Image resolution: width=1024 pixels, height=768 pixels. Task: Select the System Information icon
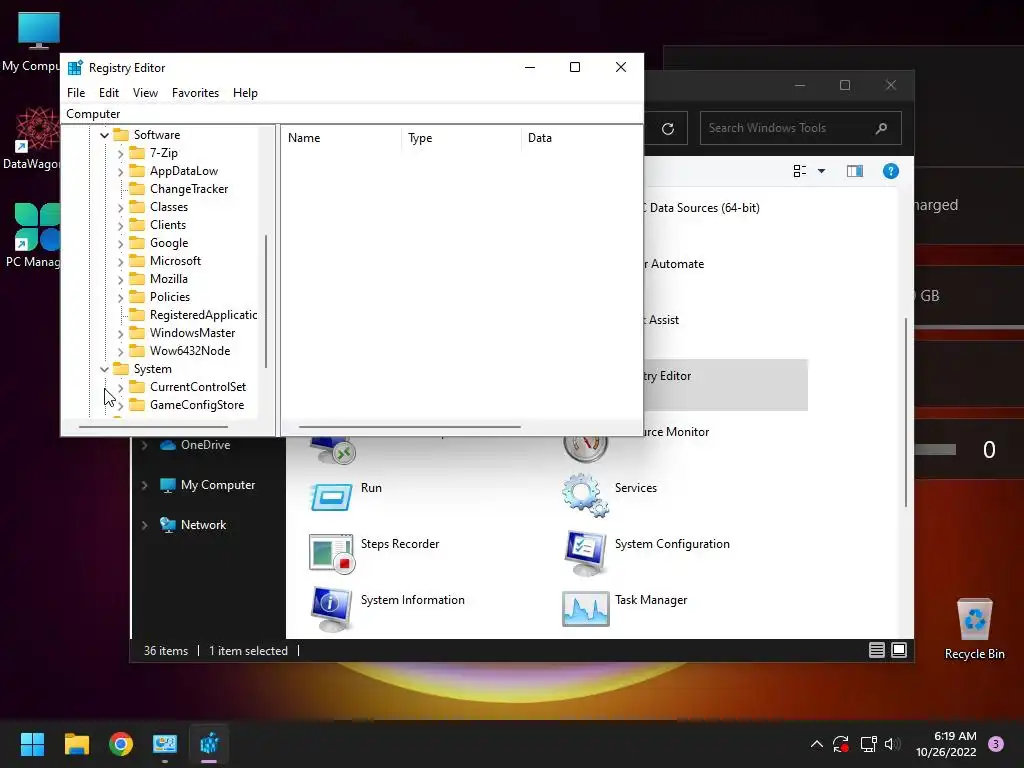click(x=331, y=609)
